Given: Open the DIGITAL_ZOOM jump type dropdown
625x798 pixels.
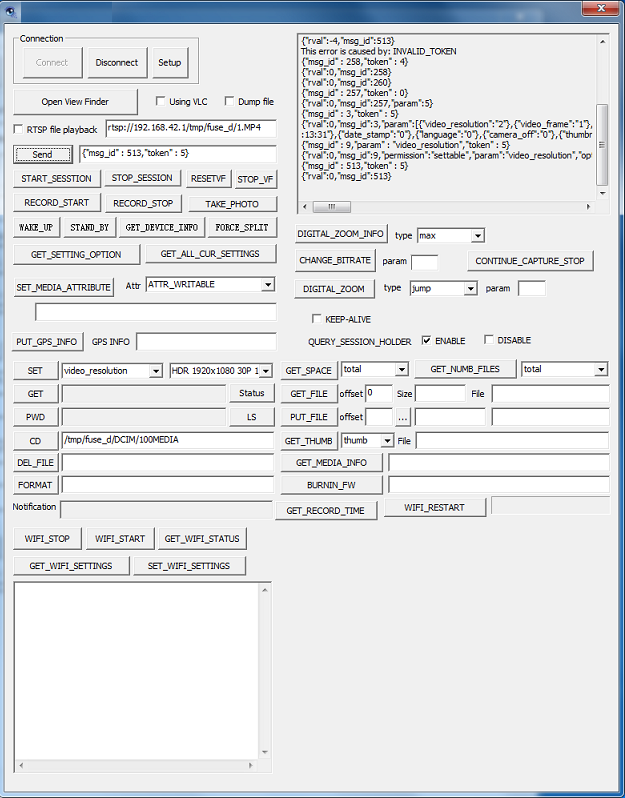Looking at the screenshot, I should tap(471, 289).
